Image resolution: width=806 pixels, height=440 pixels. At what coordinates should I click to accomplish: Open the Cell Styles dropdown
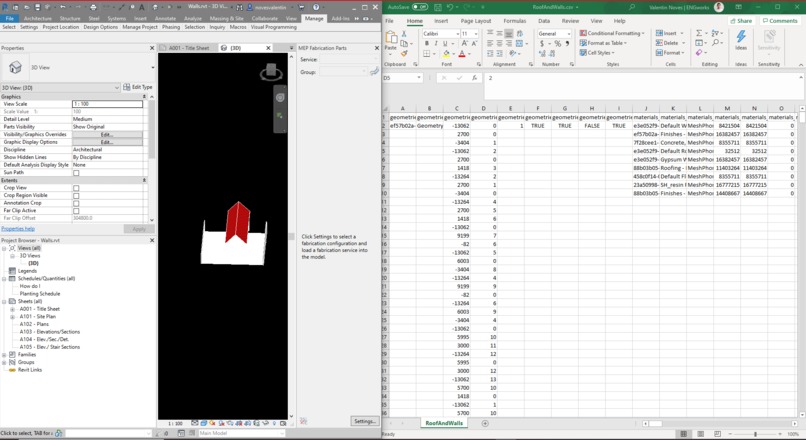(597, 52)
